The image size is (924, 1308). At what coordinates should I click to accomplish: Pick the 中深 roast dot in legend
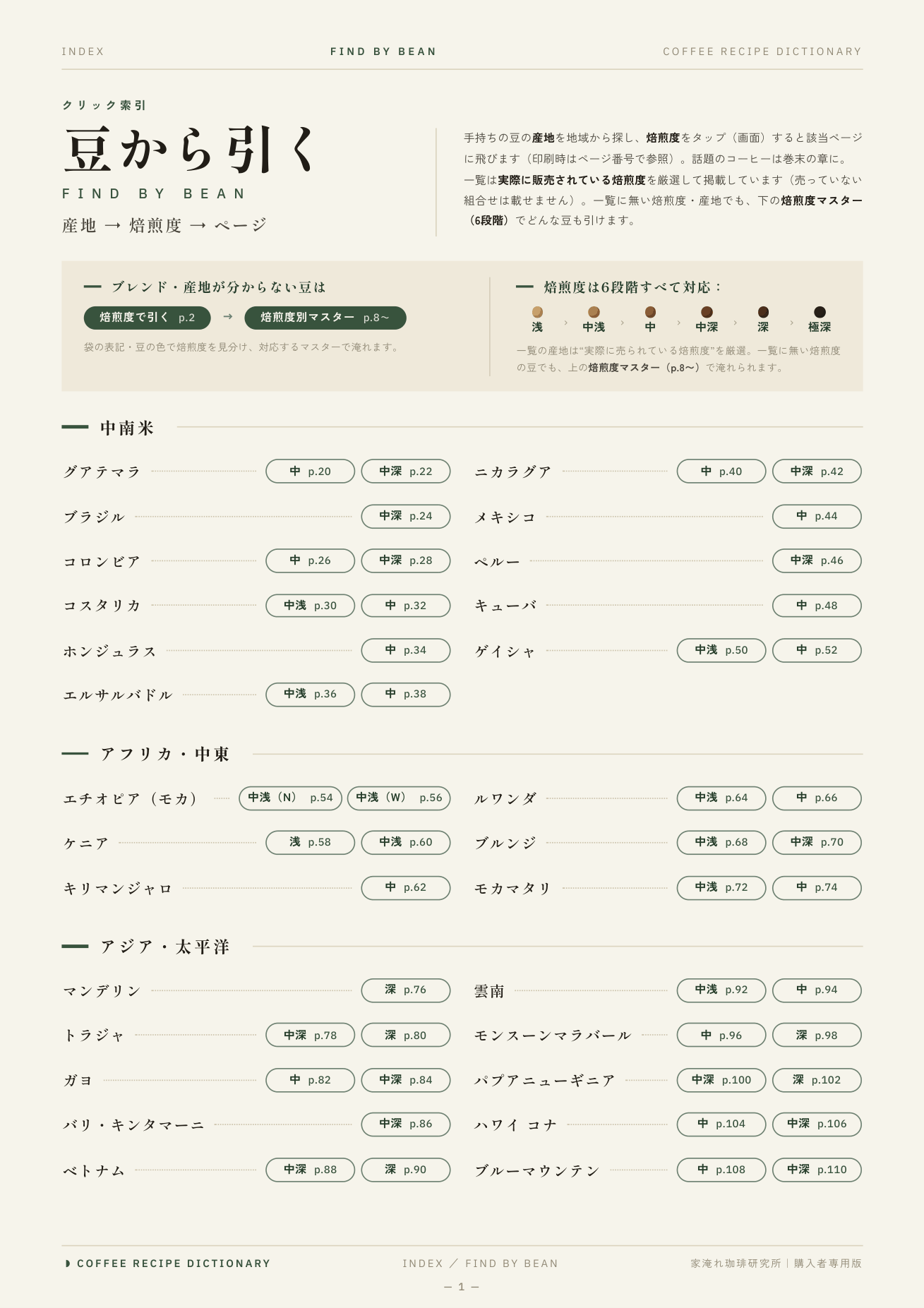coord(707,312)
